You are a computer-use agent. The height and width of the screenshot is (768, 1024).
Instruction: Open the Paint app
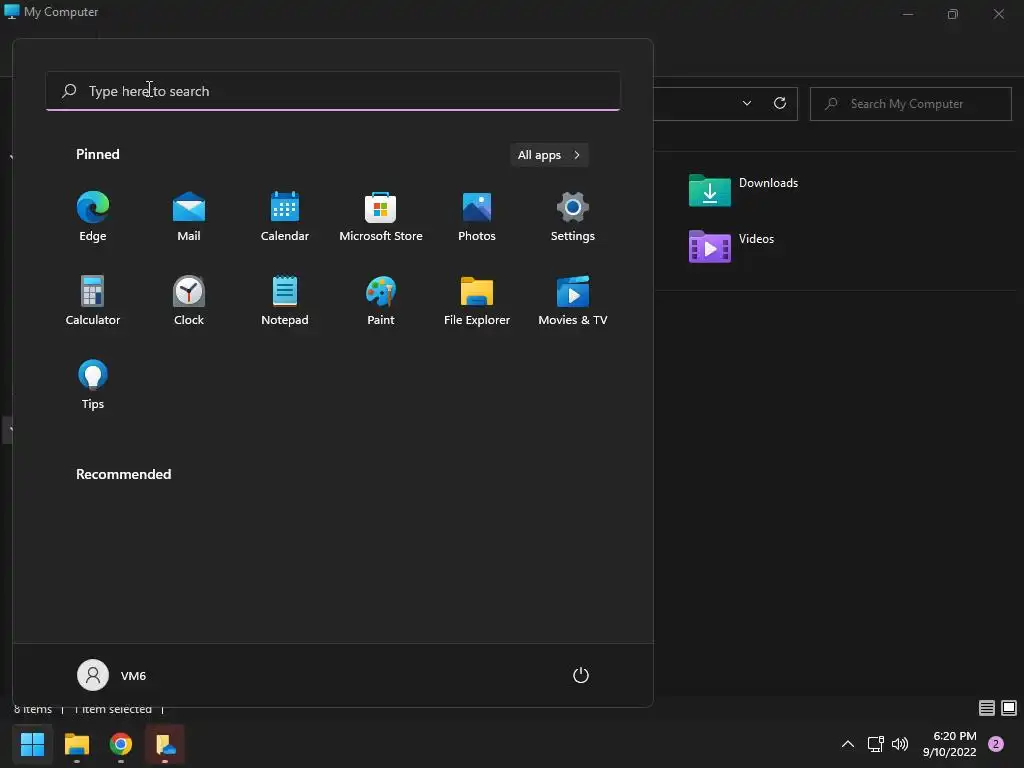[x=381, y=300]
